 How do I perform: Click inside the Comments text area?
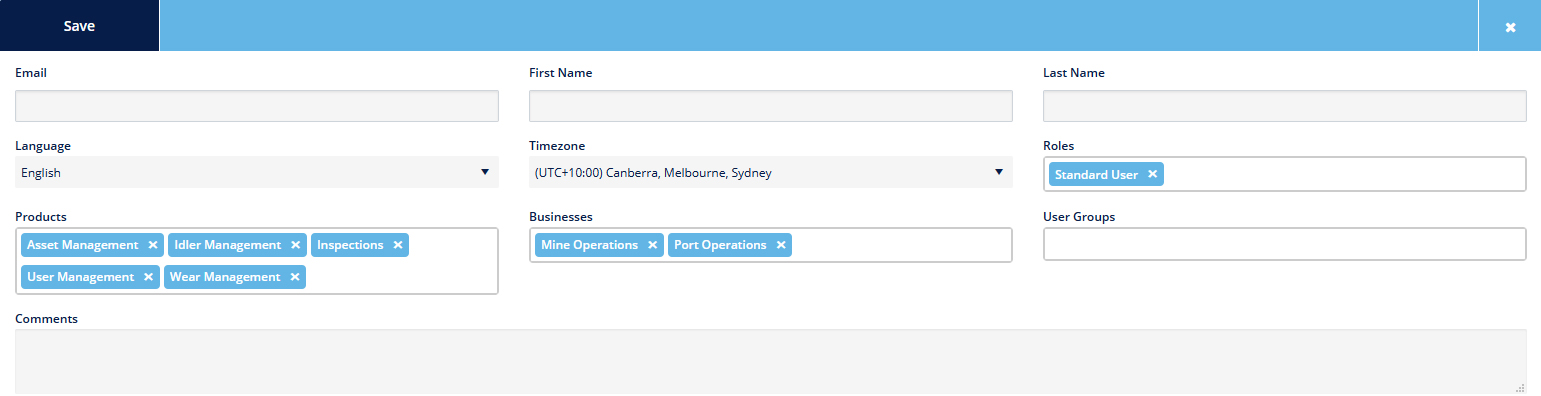[x=770, y=362]
